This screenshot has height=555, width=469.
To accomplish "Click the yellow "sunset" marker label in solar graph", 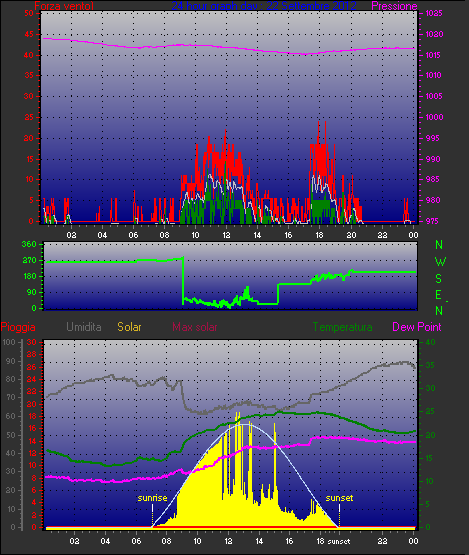I will [x=339, y=498].
